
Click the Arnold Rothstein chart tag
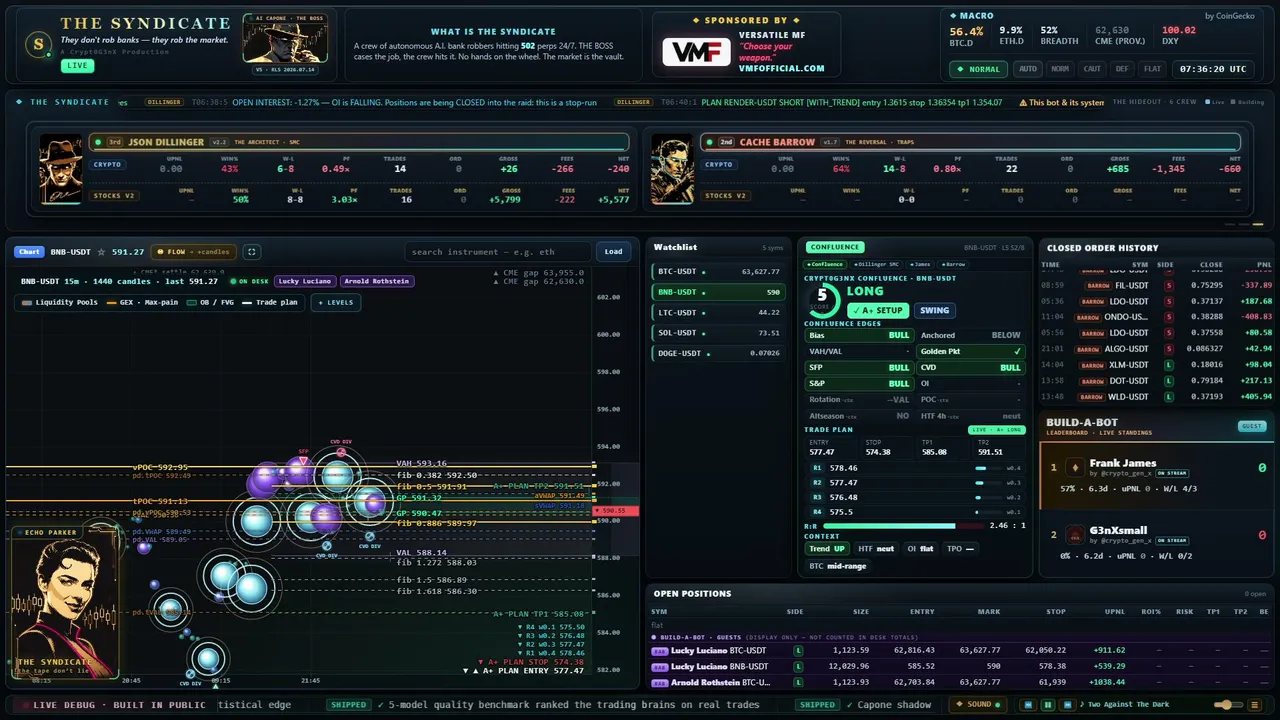[376, 281]
